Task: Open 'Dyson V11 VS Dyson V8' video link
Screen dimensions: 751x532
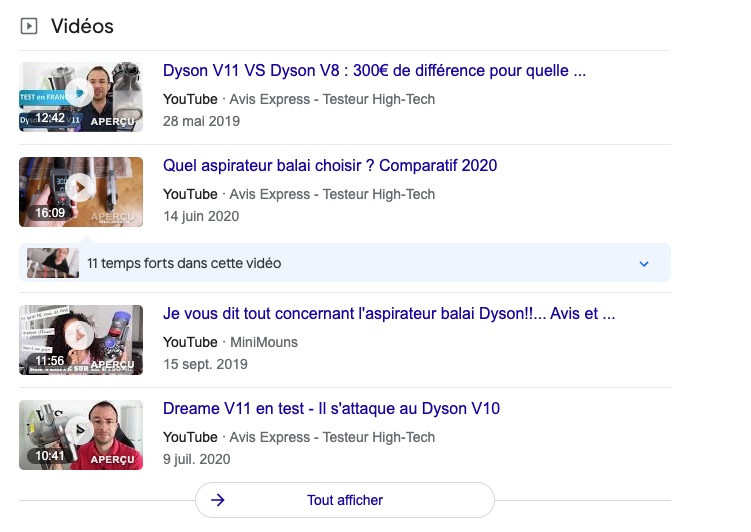Action: coord(374,70)
